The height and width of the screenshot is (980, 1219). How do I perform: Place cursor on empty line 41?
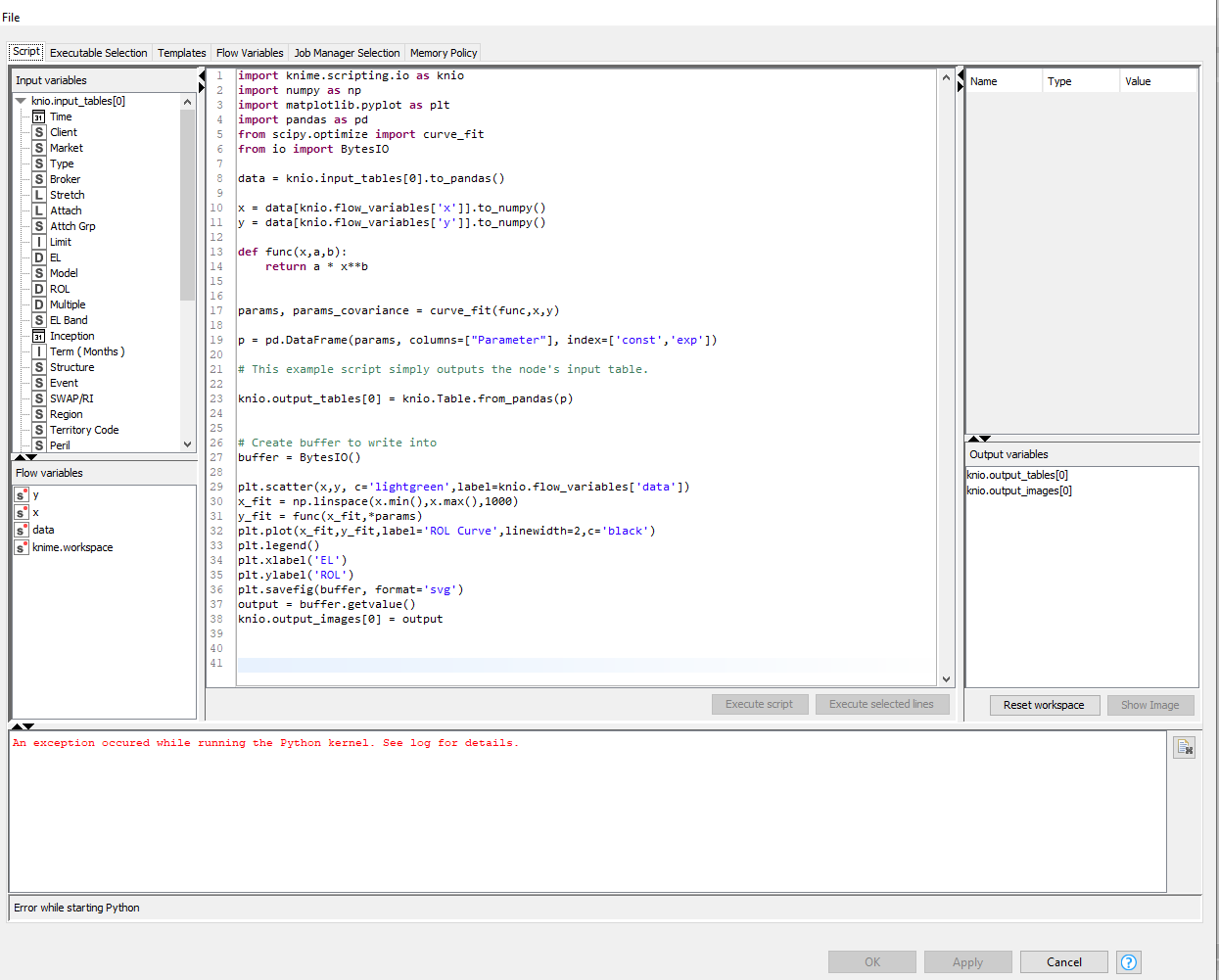point(586,664)
